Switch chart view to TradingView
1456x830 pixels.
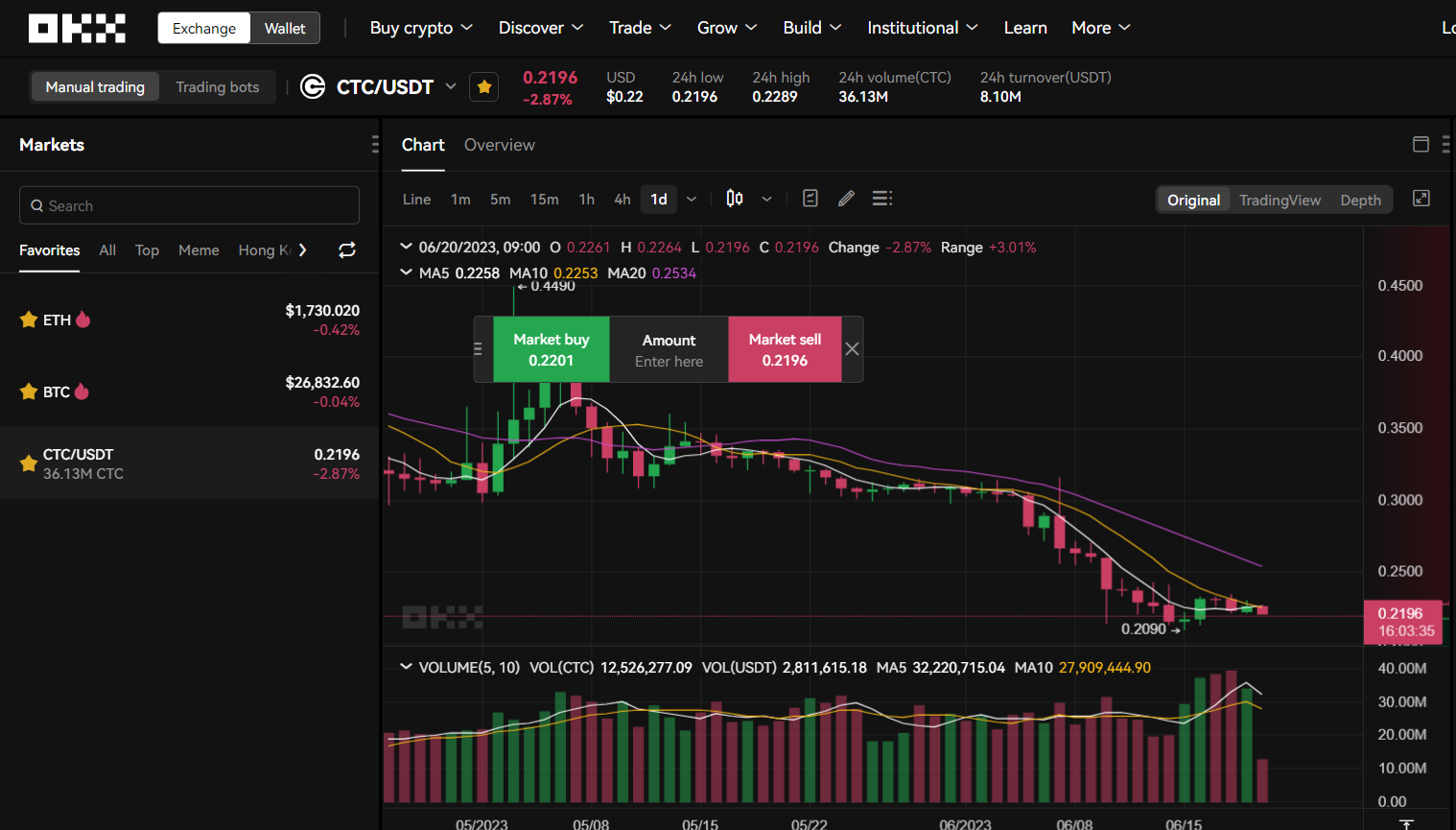click(1280, 200)
